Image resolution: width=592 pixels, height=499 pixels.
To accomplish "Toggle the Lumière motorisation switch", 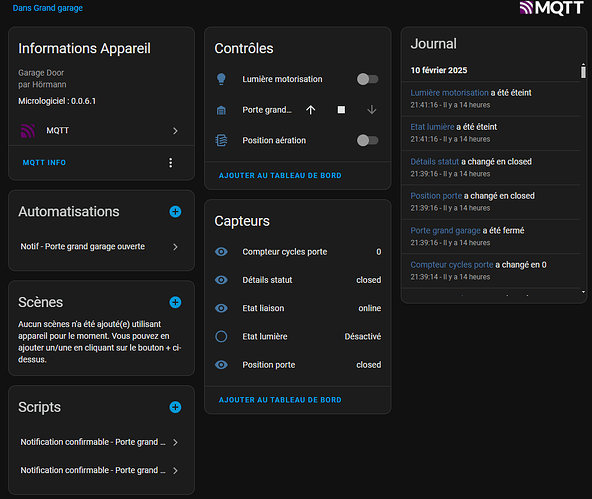I will (367, 79).
